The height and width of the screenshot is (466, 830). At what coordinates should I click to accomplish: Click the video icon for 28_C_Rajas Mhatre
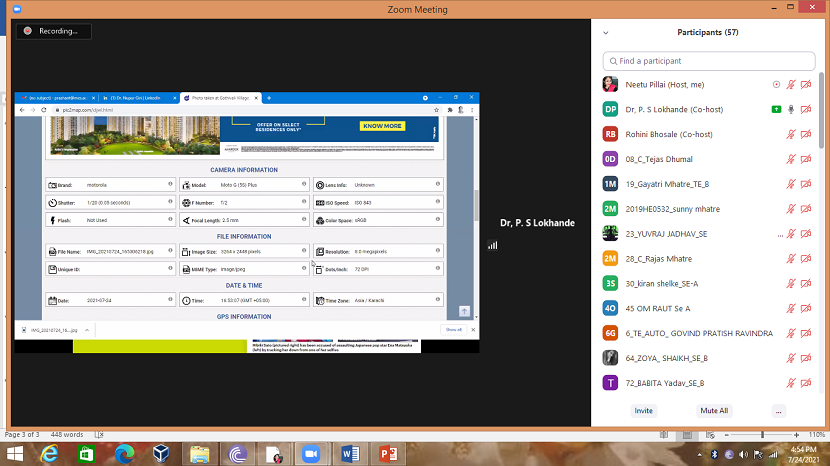806,259
